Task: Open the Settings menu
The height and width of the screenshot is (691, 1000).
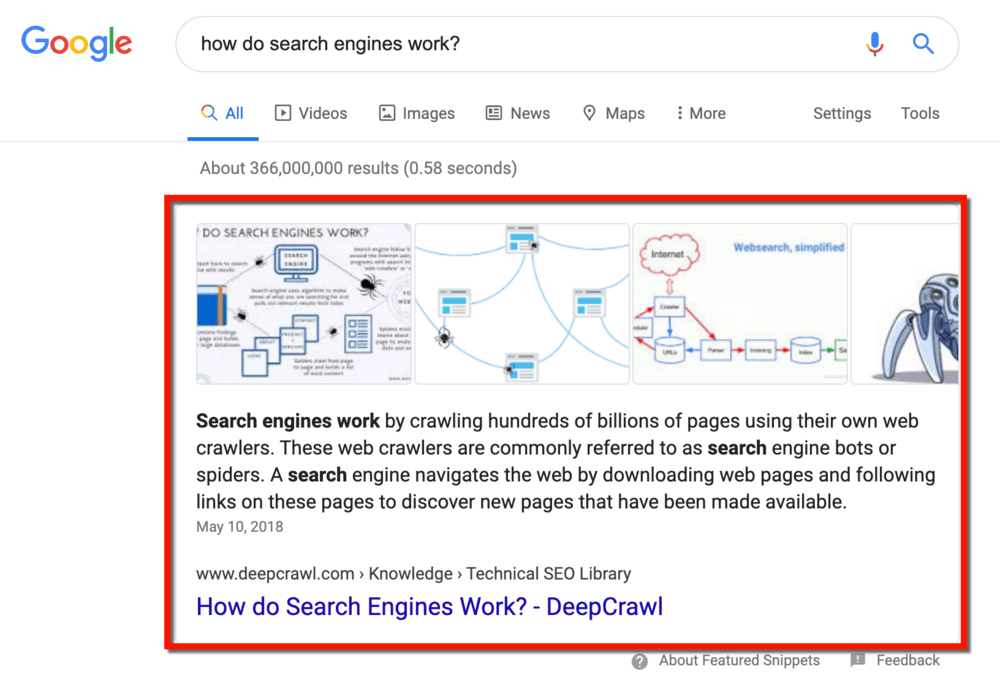Action: pos(841,113)
